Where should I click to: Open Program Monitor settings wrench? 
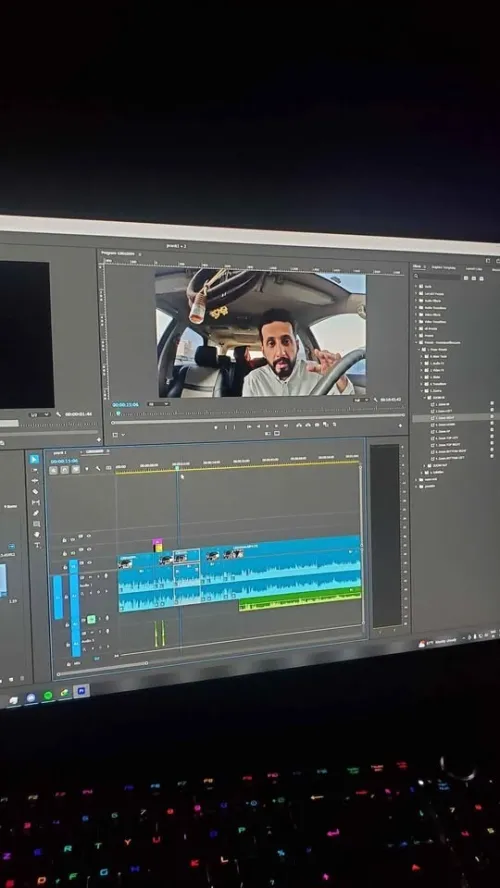[x=375, y=399]
